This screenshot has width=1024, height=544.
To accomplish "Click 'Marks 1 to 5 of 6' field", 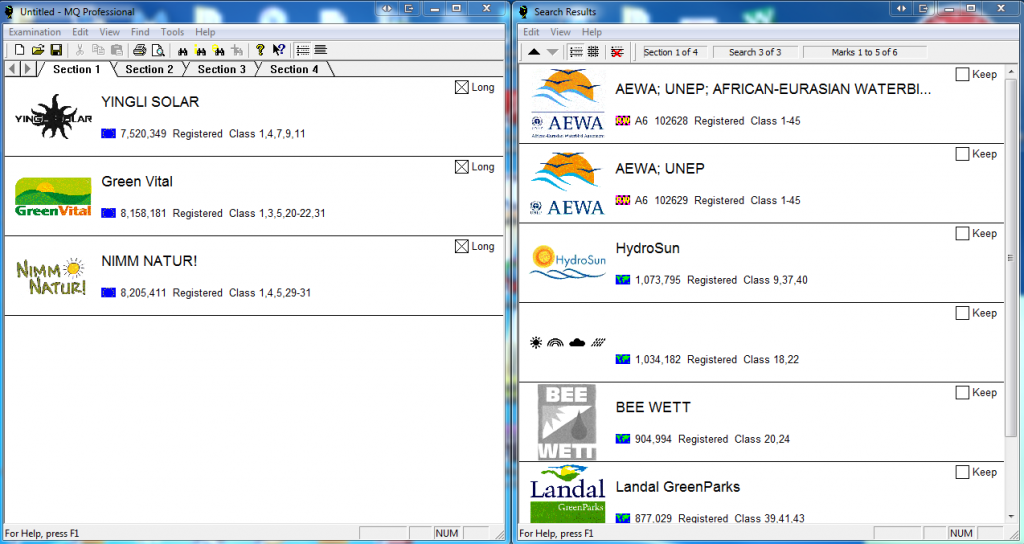I will pyautogui.click(x=865, y=52).
